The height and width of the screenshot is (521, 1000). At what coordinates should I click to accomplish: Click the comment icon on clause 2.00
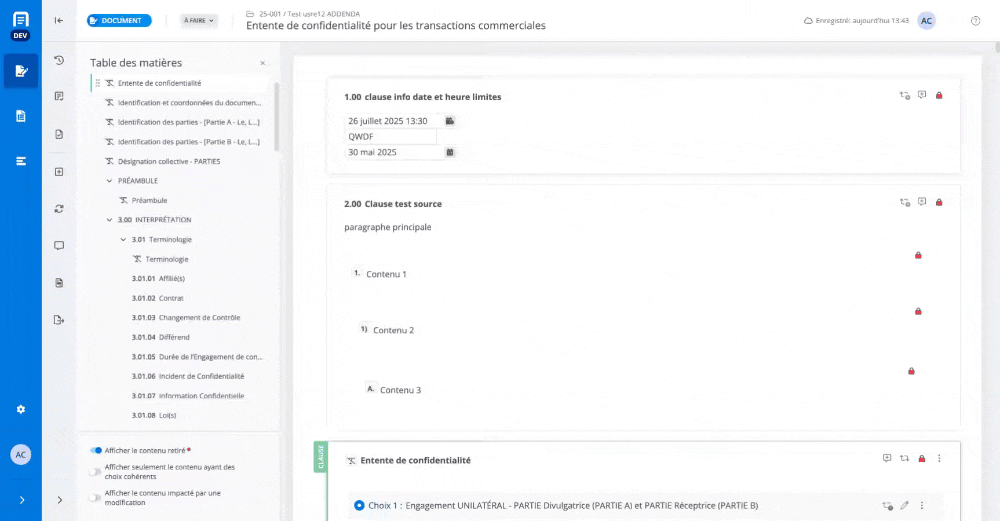tap(922, 202)
